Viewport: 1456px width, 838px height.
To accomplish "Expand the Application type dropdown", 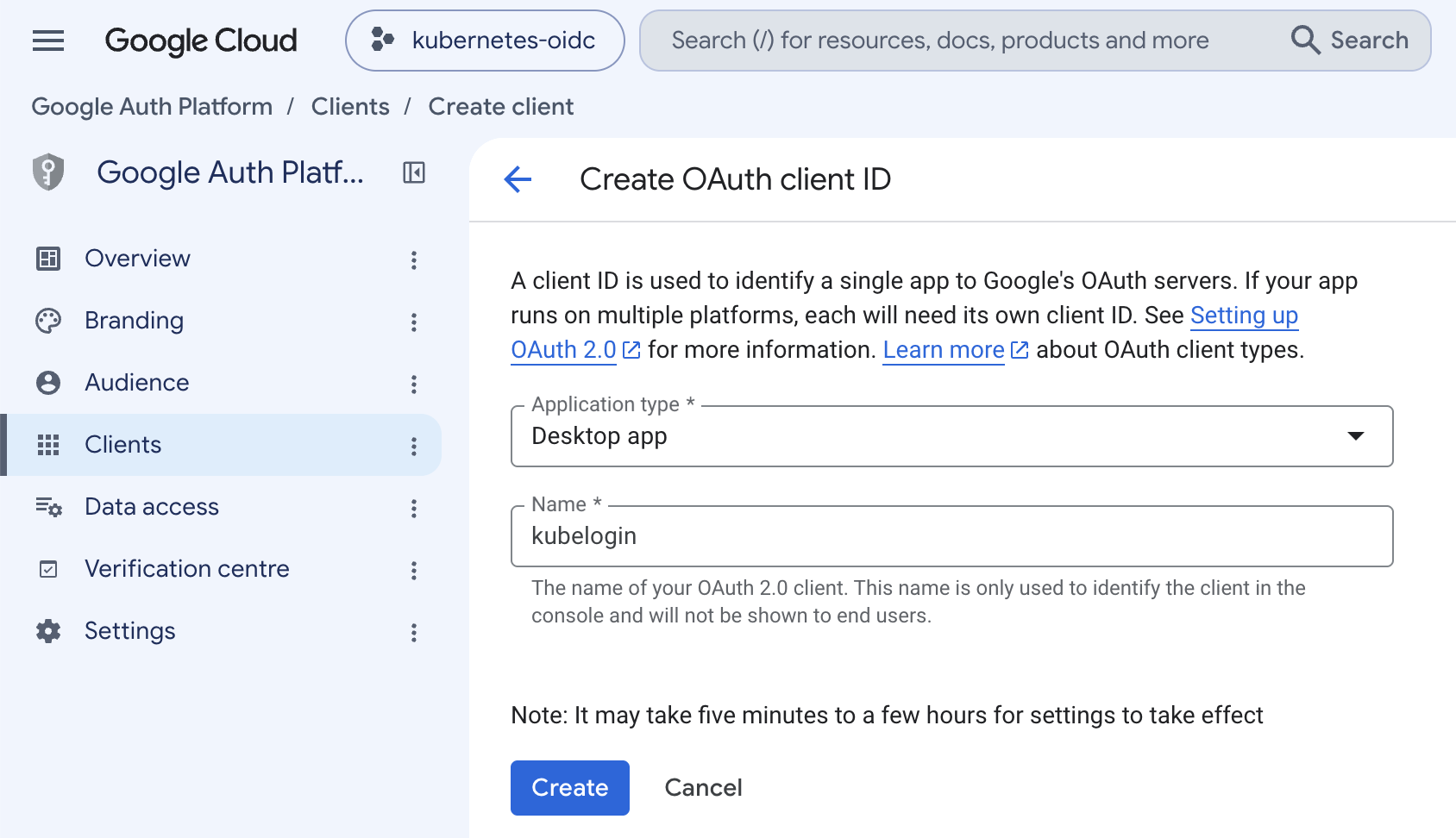I will pos(952,436).
